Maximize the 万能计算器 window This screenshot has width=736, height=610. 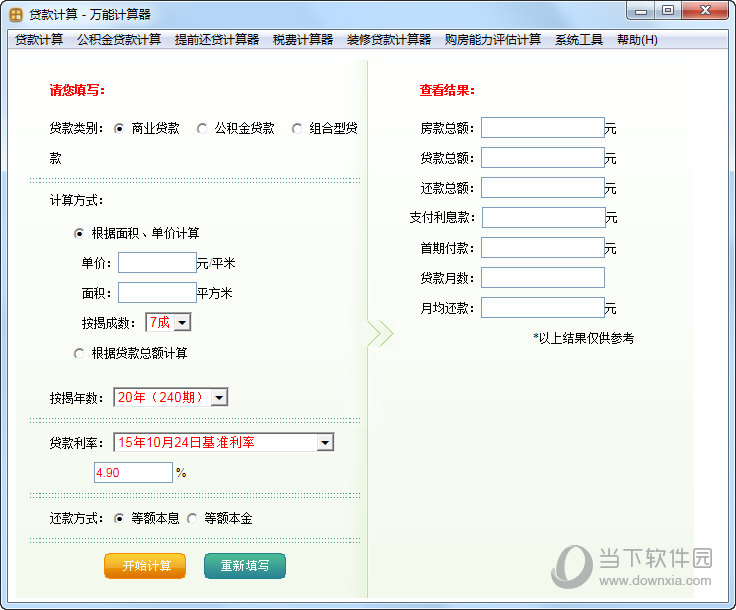coord(668,11)
